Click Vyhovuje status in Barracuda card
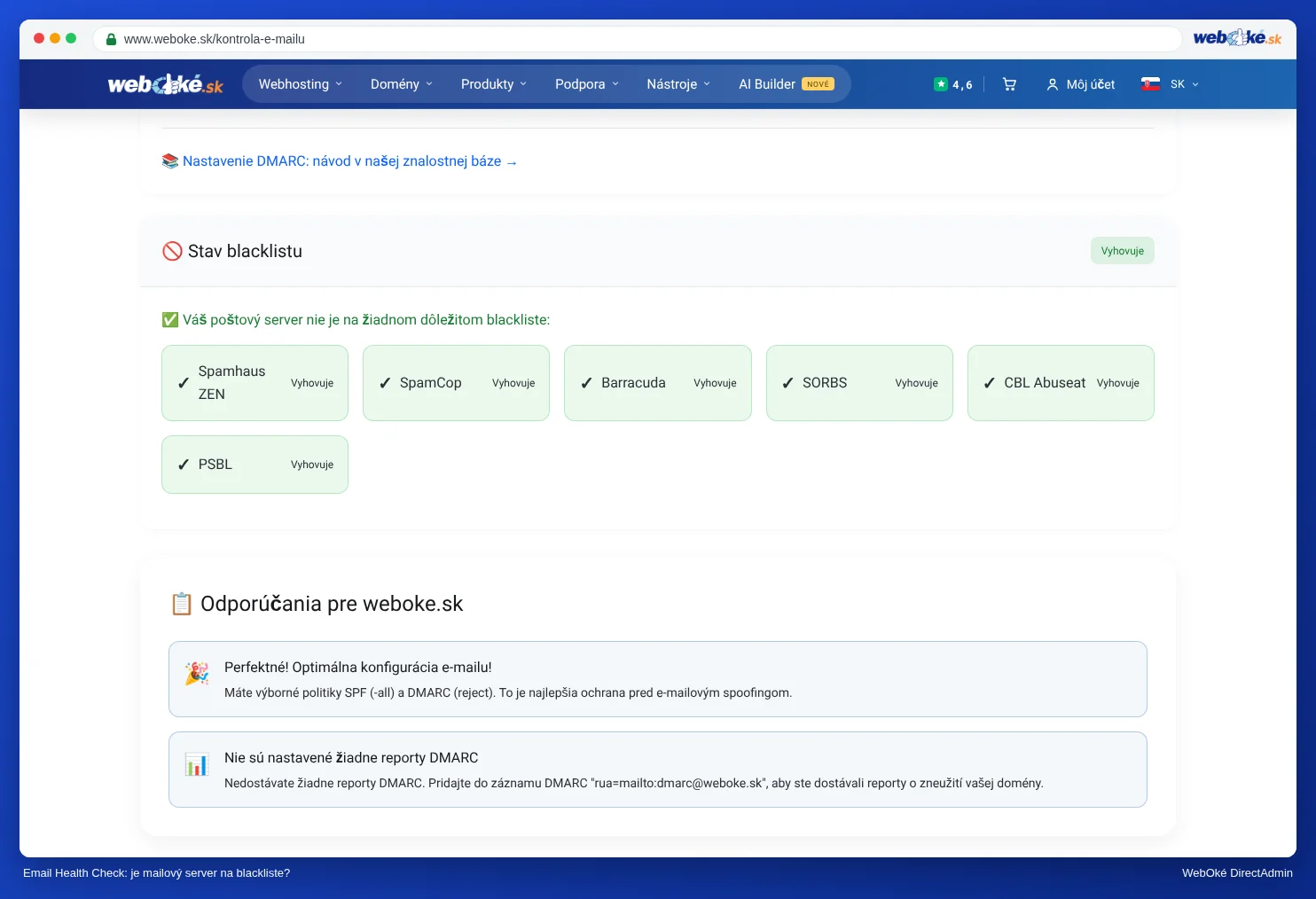This screenshot has height=899, width=1316. [715, 383]
